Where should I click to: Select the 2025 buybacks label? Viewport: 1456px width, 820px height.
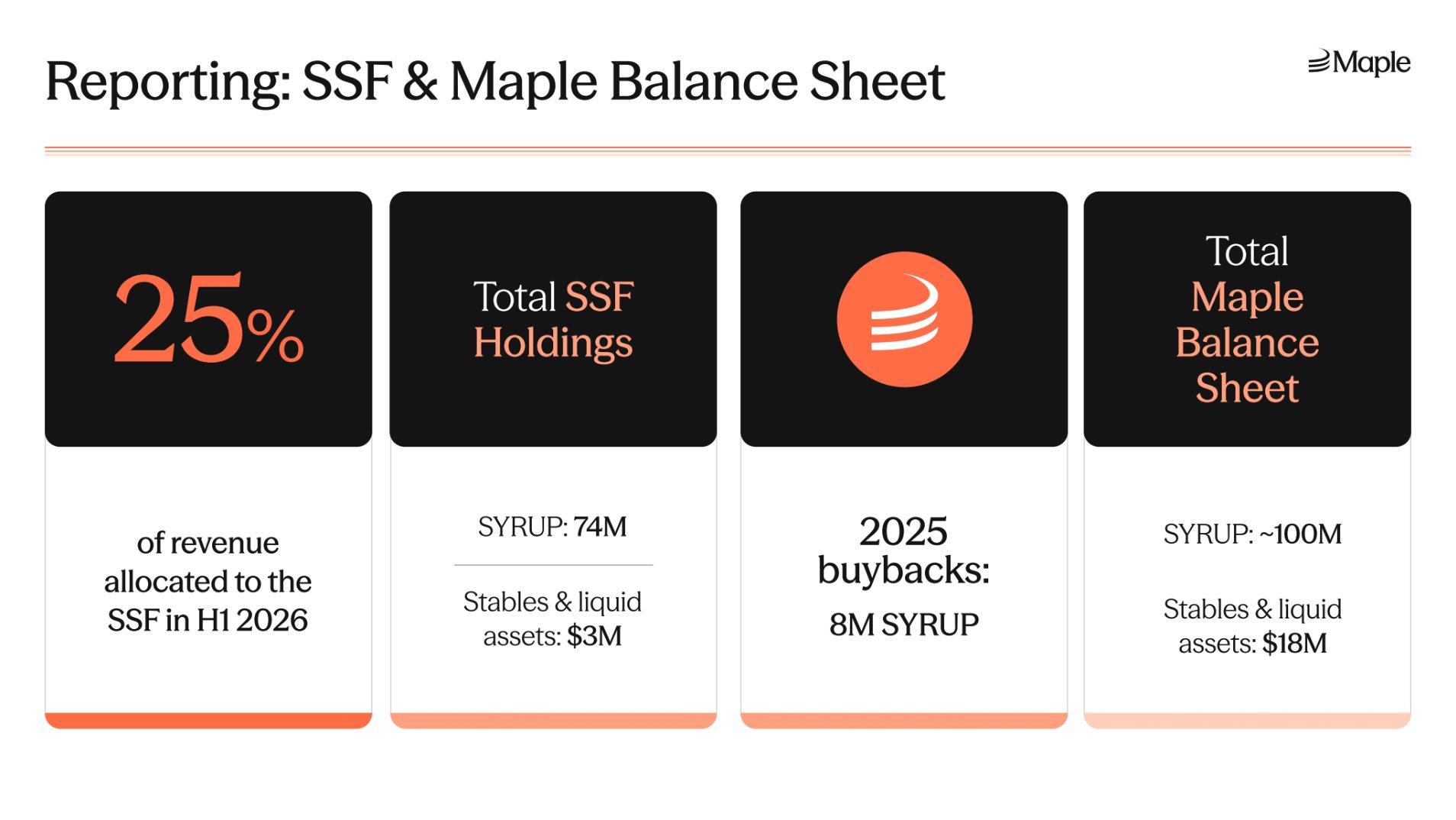(904, 550)
